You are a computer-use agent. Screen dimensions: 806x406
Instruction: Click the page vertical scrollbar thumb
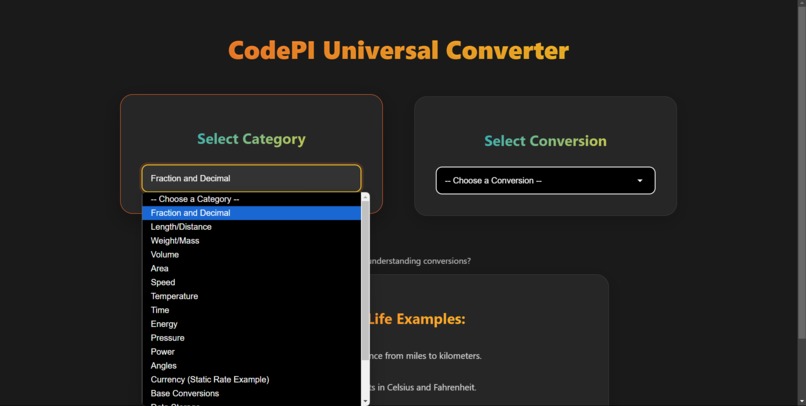pos(801,172)
